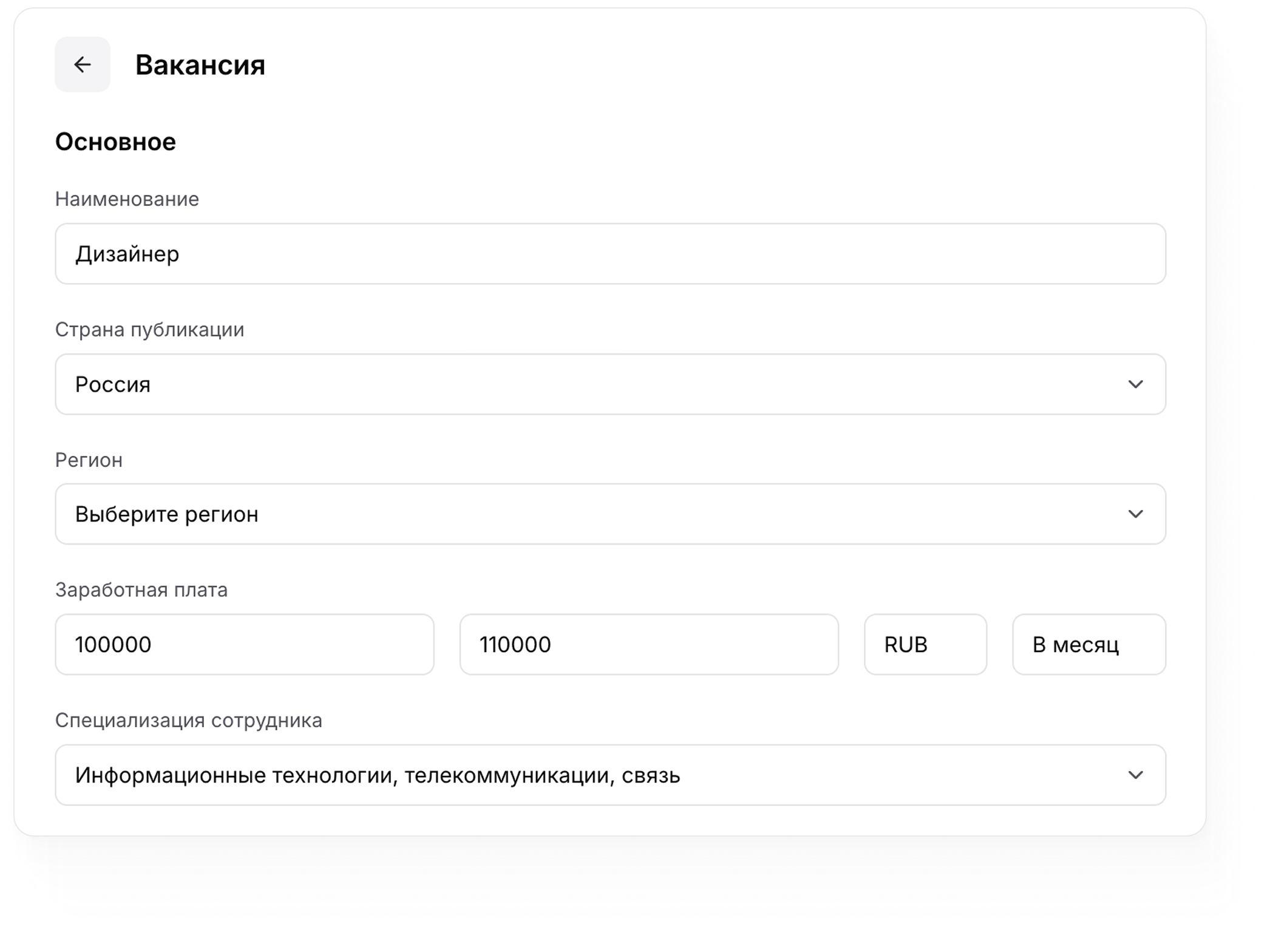Click the Заработная плата label

(141, 590)
